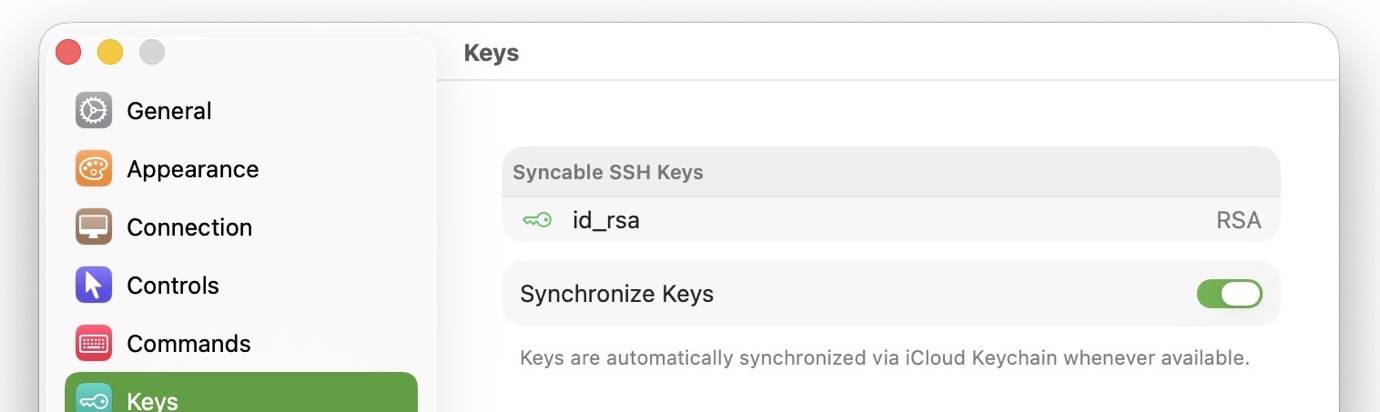Click the Controls cursor icon
The height and width of the screenshot is (412, 1380).
(x=93, y=285)
